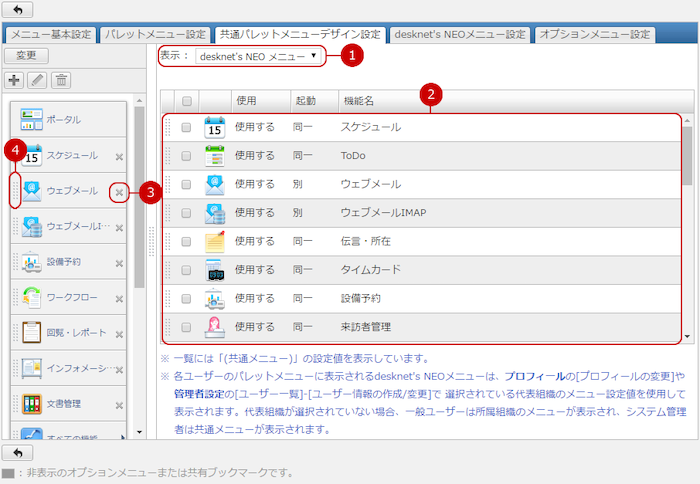Open the Option Menu Settings tab
This screenshot has height=484, width=700.
(594, 34)
